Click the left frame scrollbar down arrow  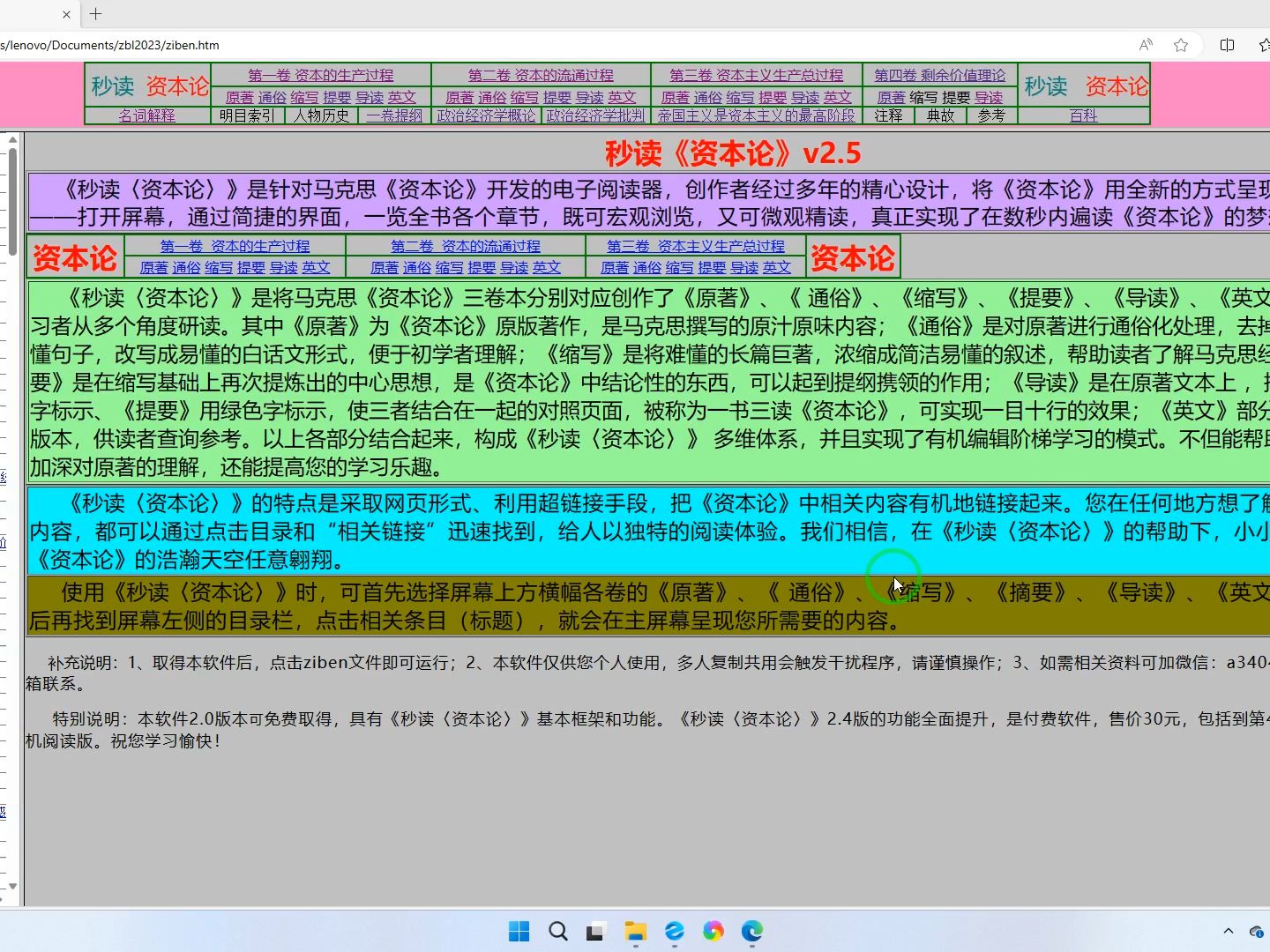point(12,886)
